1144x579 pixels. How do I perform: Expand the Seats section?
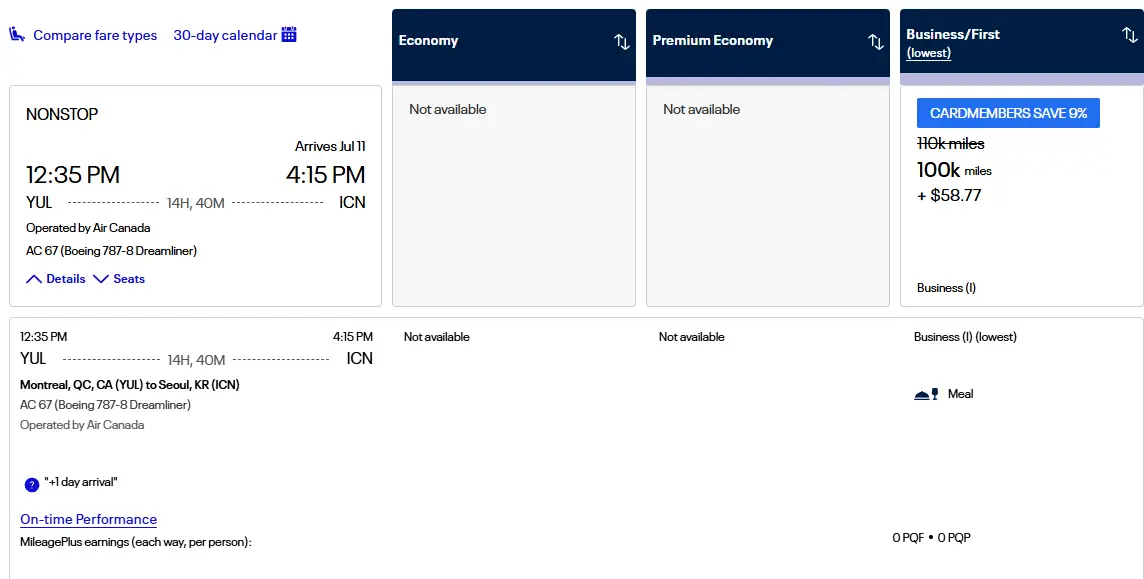pos(119,279)
